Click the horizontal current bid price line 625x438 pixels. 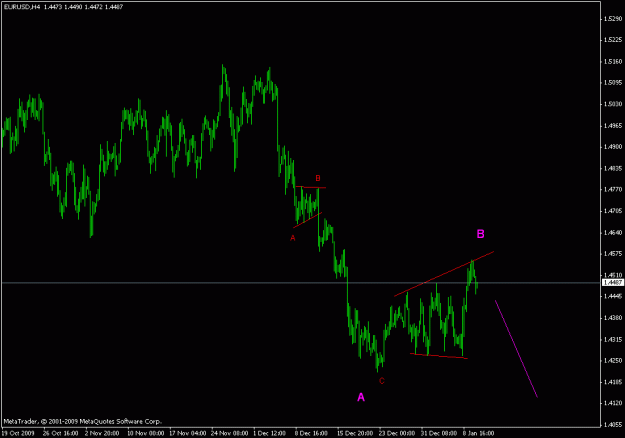[x=301, y=283]
